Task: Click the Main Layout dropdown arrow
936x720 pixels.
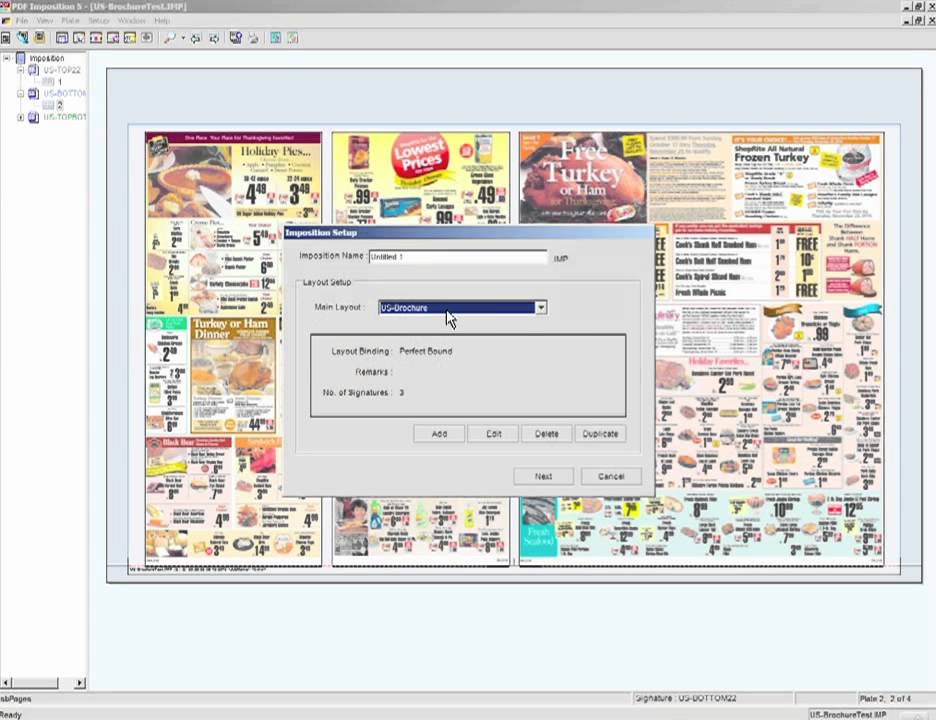Action: click(541, 307)
